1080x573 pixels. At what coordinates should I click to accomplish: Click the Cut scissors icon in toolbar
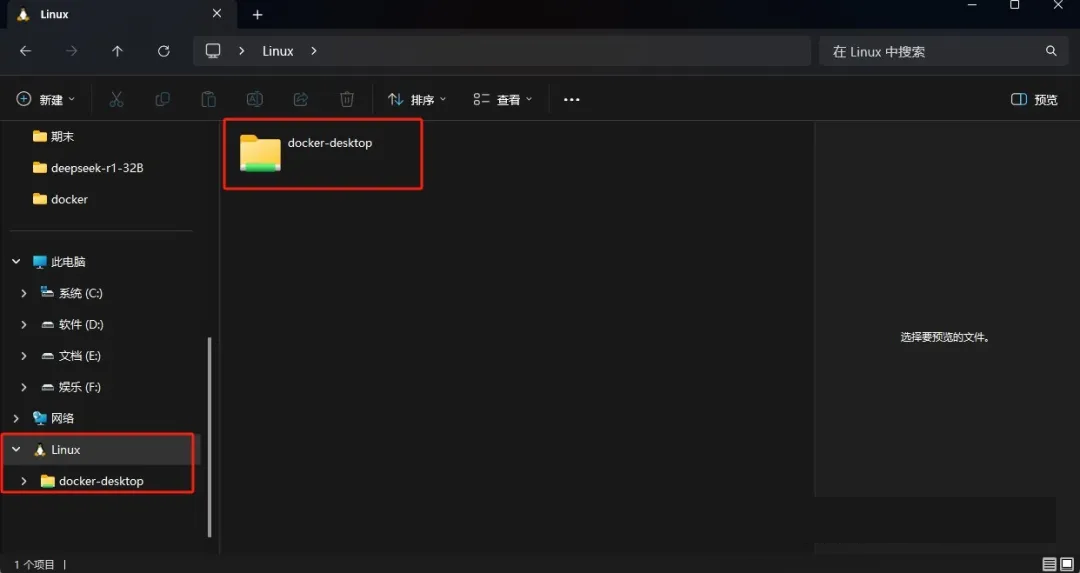[116, 99]
